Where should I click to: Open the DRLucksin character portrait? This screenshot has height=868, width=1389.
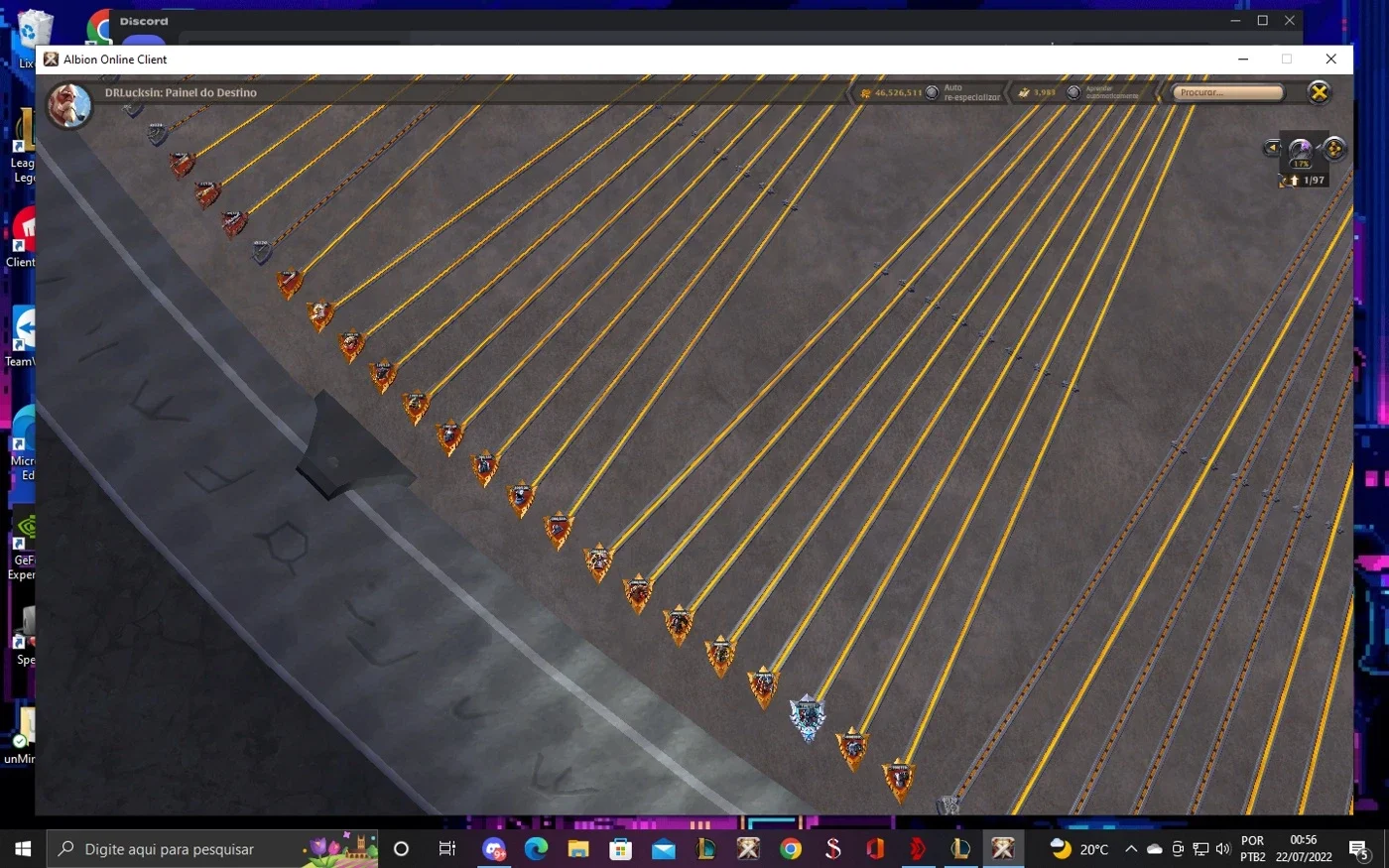[69, 105]
